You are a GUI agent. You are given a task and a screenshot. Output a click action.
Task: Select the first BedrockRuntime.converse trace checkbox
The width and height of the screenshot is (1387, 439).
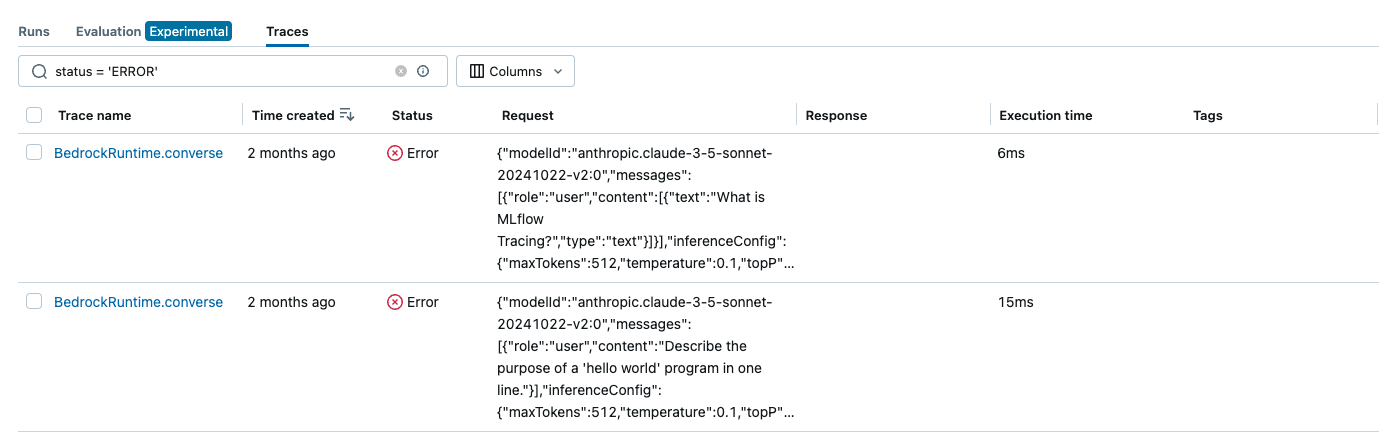(x=34, y=152)
